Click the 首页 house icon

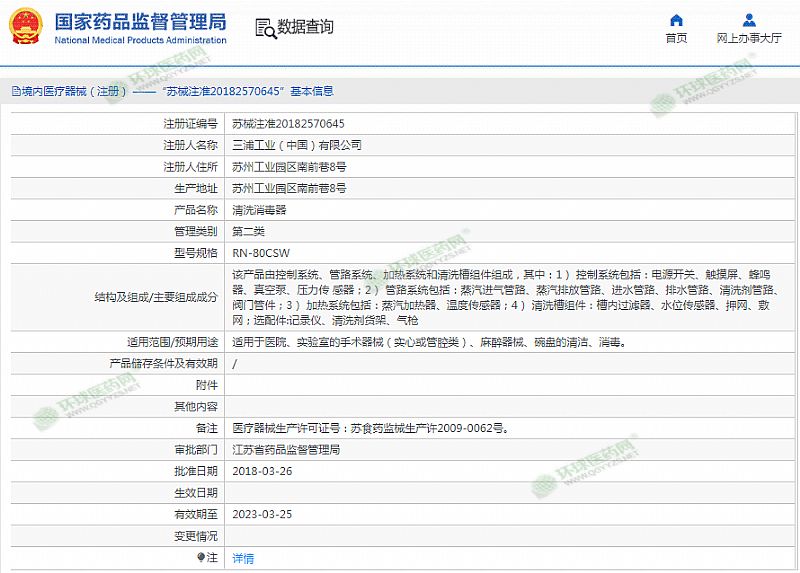[677, 20]
